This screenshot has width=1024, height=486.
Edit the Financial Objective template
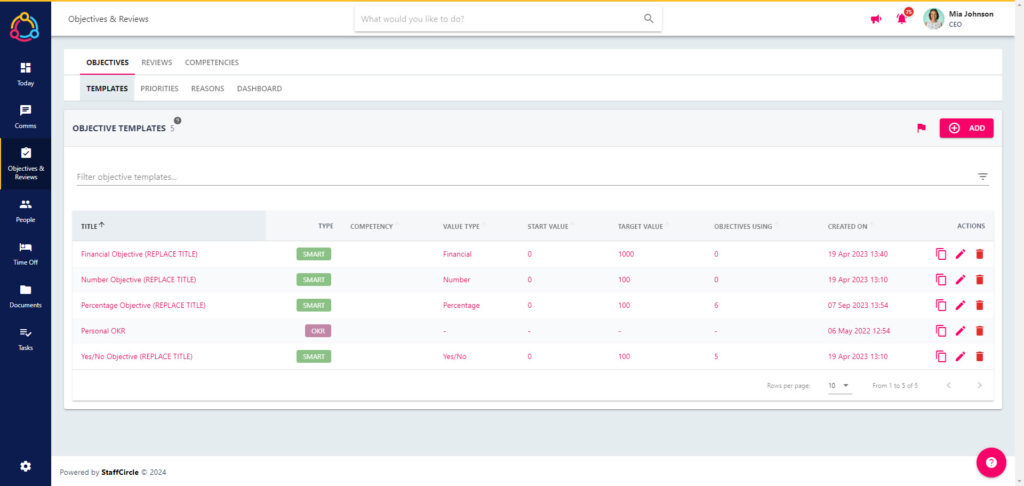960,254
